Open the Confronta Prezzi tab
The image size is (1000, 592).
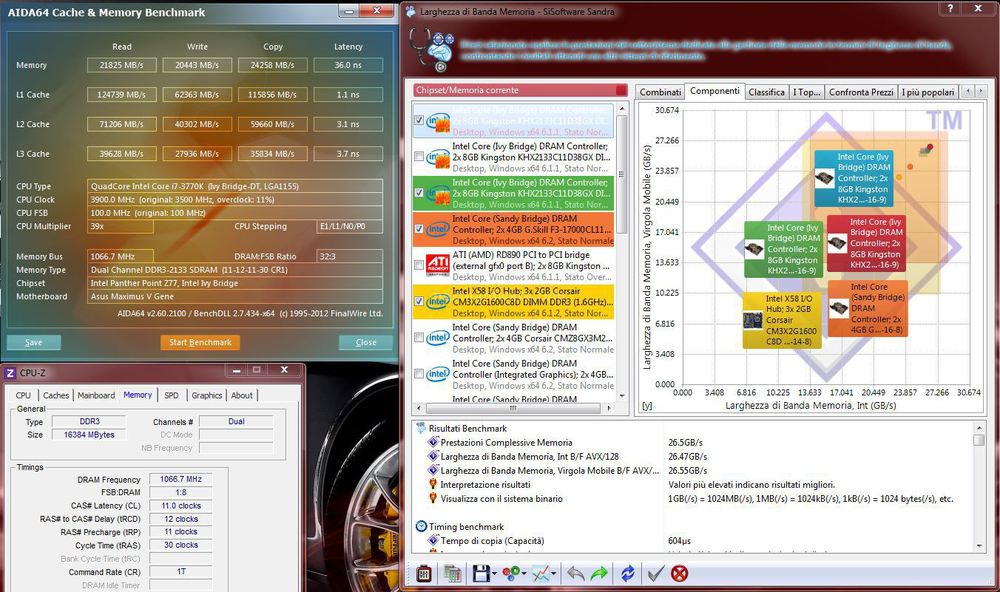[x=861, y=92]
